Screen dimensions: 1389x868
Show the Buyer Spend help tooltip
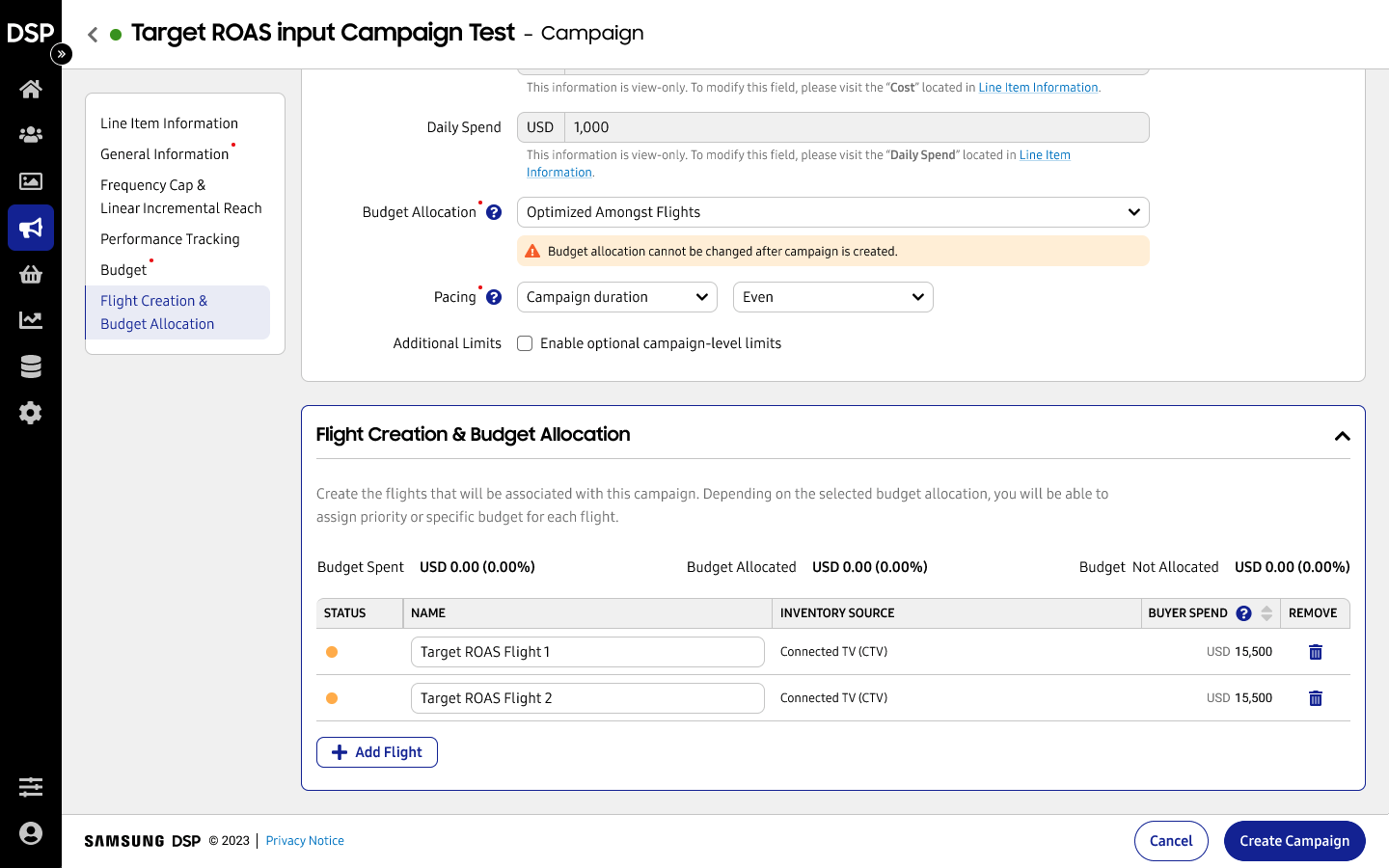tap(1244, 613)
